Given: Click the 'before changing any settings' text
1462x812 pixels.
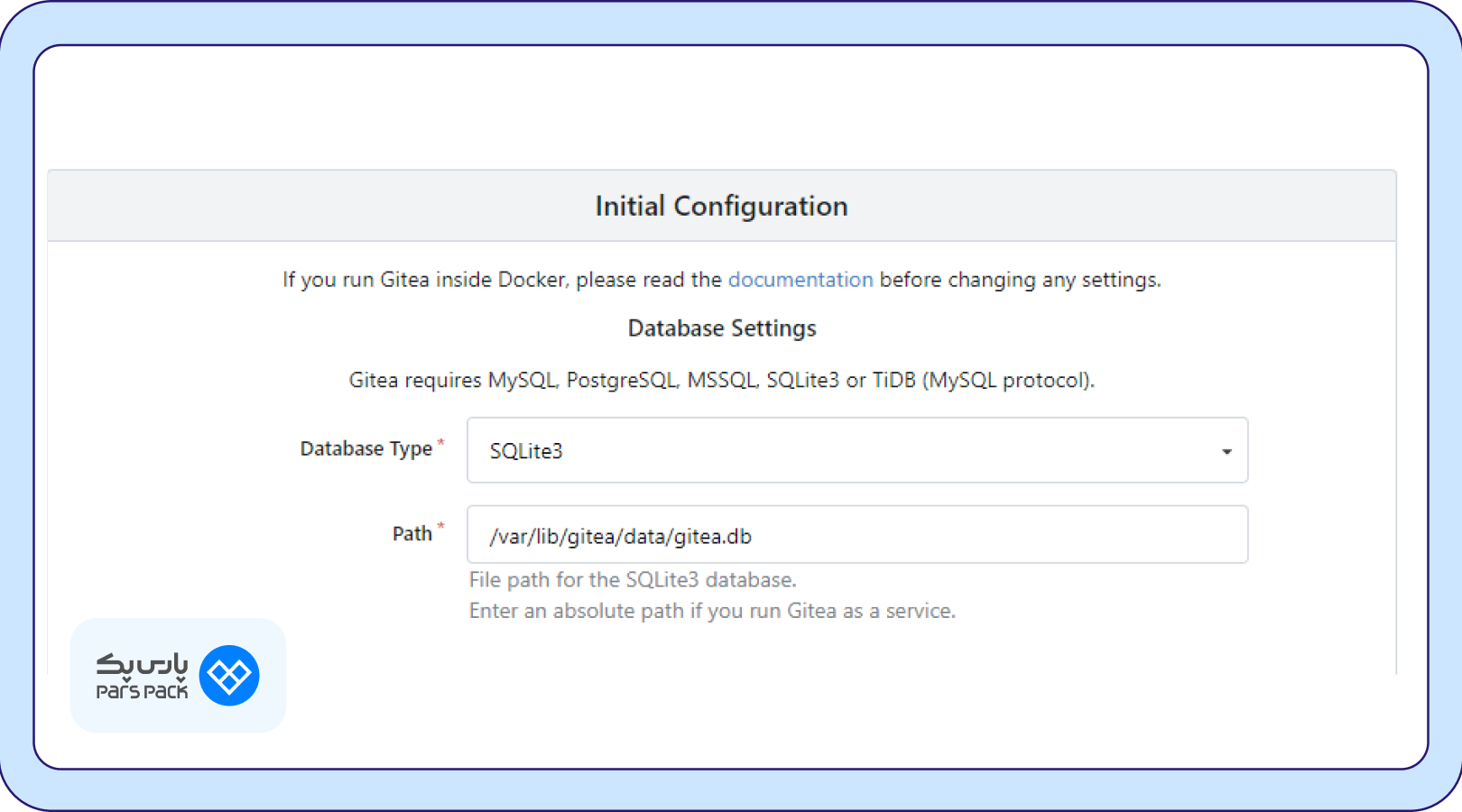Looking at the screenshot, I should tap(1020, 280).
